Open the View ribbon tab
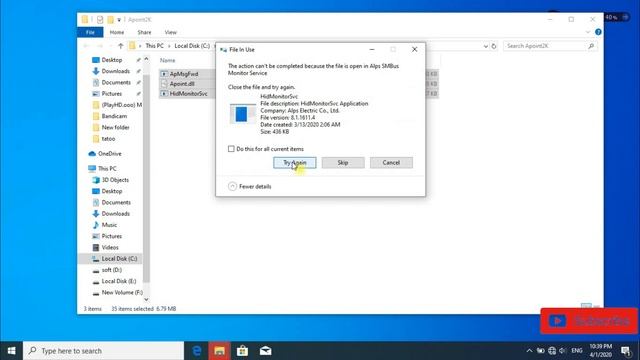Image resolution: width=640 pixels, height=360 pixels. coord(171,32)
